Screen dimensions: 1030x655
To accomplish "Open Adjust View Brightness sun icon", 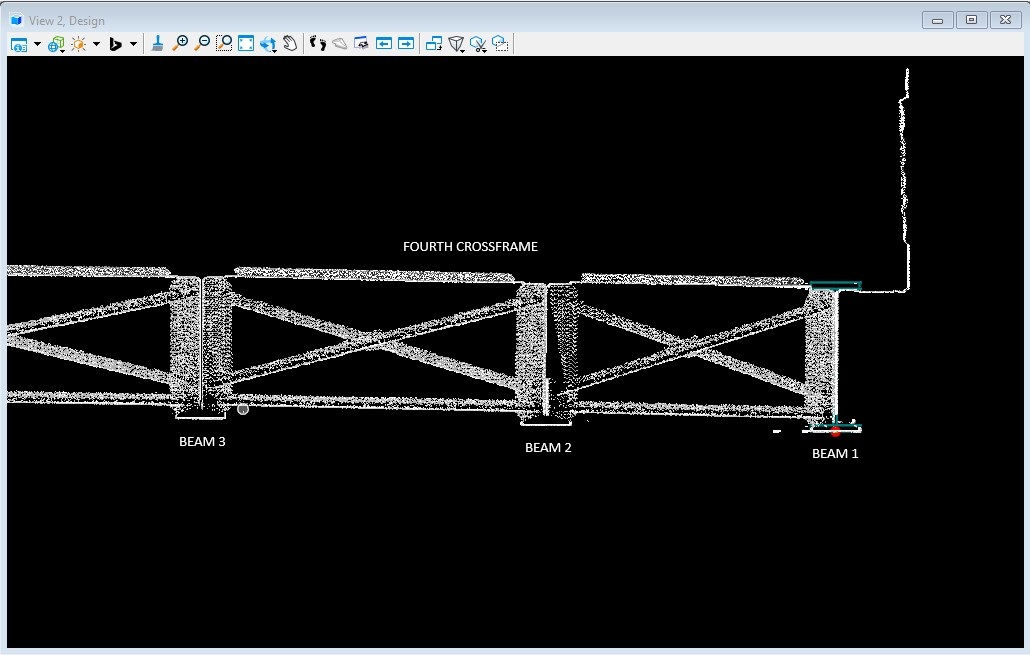I will pyautogui.click(x=78, y=44).
